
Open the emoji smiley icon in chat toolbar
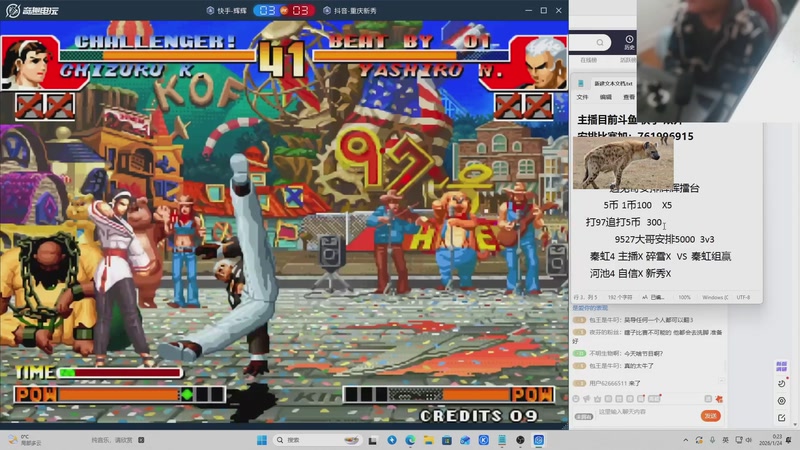(576, 399)
